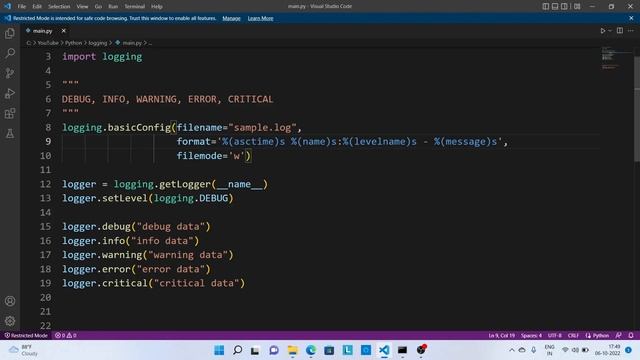The height and width of the screenshot is (360, 640).
Task: Show errors and warnings count
Action: 66,336
